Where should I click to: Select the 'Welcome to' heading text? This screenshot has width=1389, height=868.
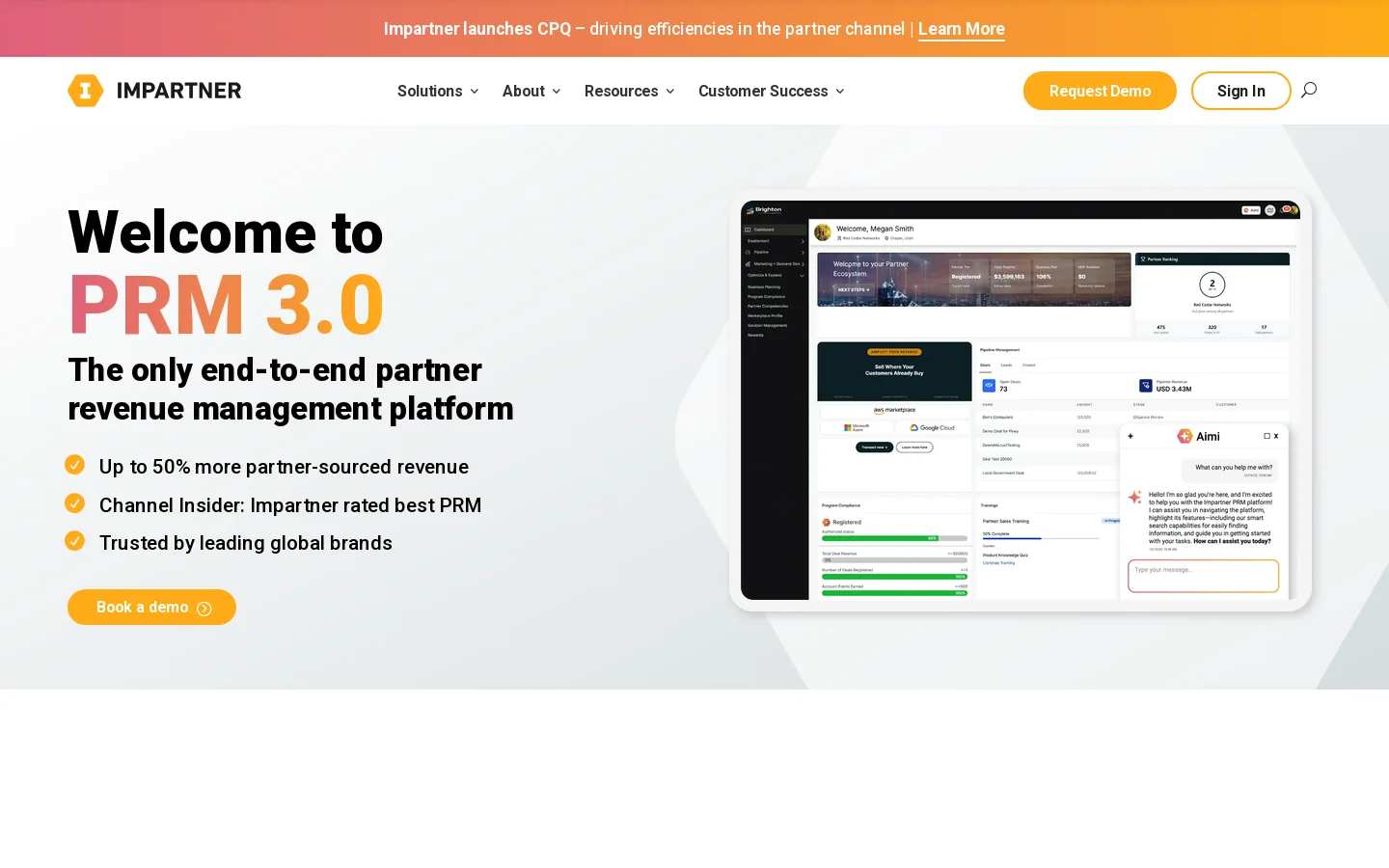pyautogui.click(x=226, y=232)
